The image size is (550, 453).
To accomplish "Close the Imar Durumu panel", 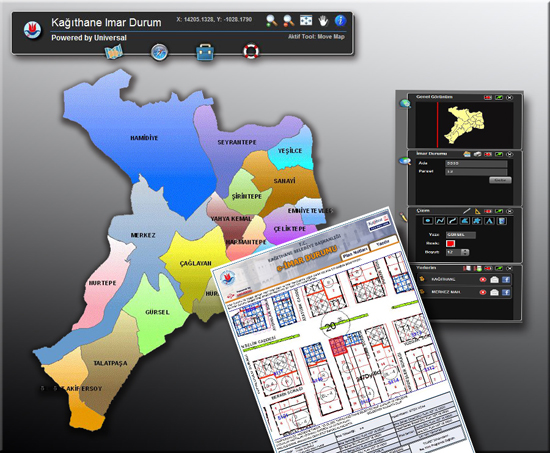I will click(x=509, y=154).
